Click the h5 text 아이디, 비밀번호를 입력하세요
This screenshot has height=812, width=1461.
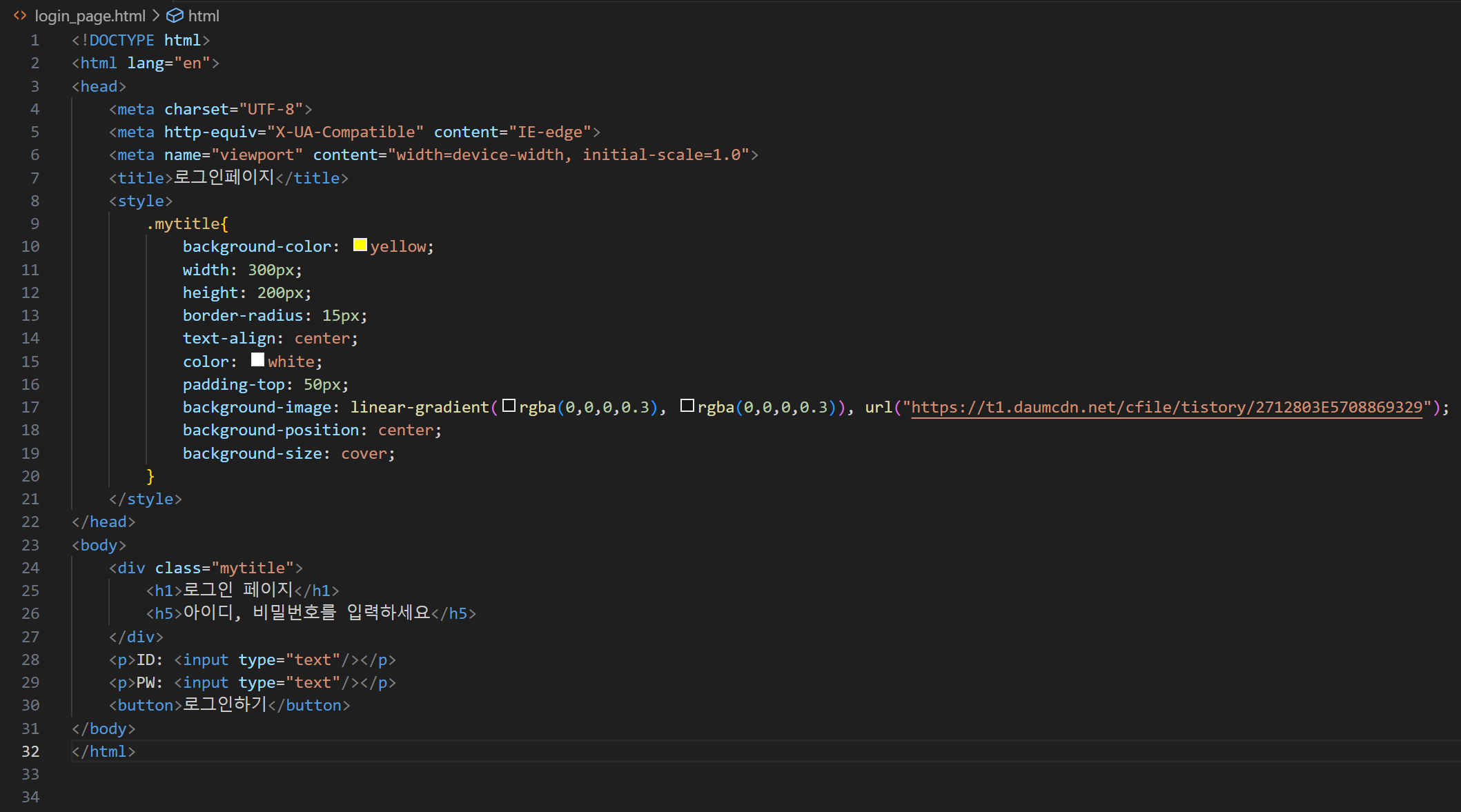(306, 613)
